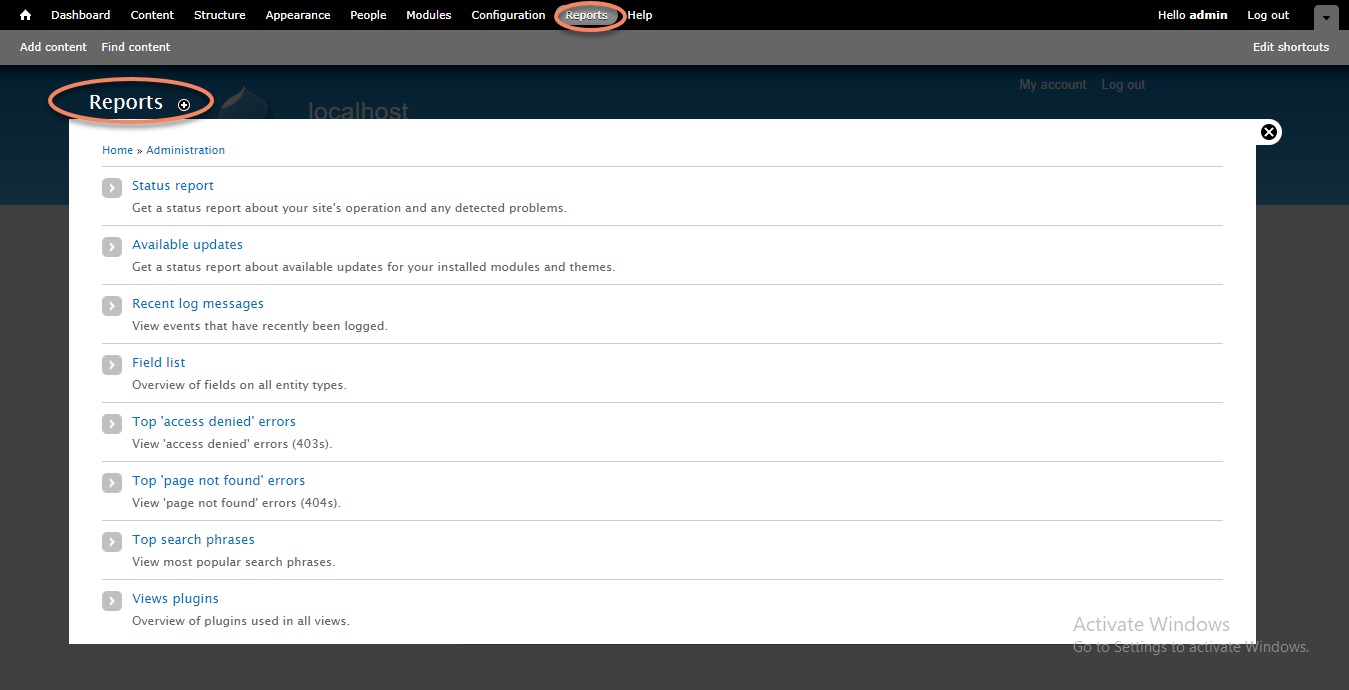
Task: Log out via the top toolbar
Action: 1268,15
